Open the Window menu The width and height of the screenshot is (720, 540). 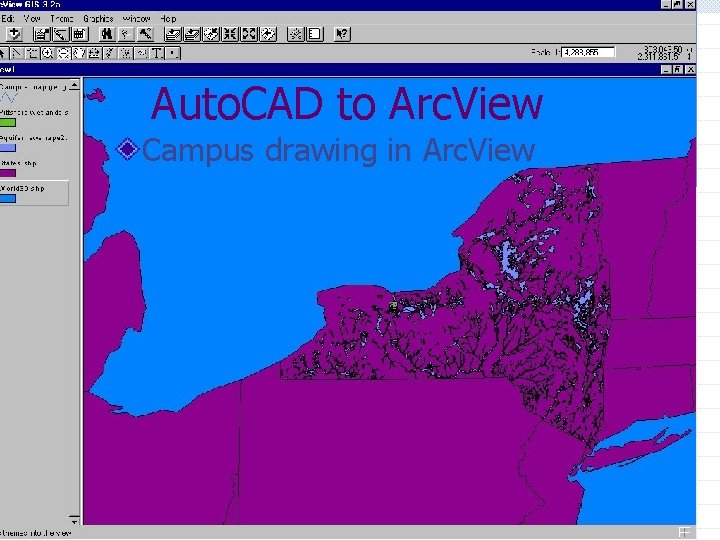136,19
